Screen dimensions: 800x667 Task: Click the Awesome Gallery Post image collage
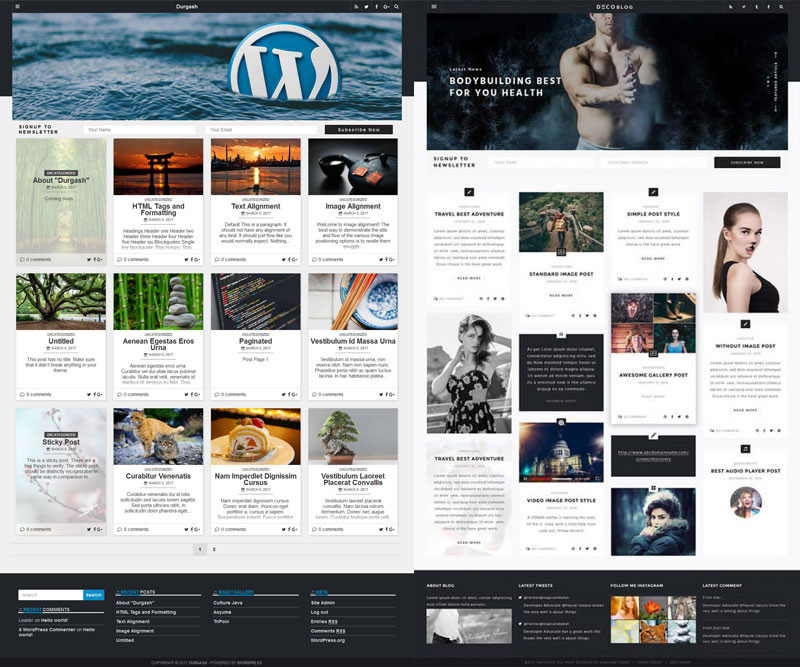653,323
